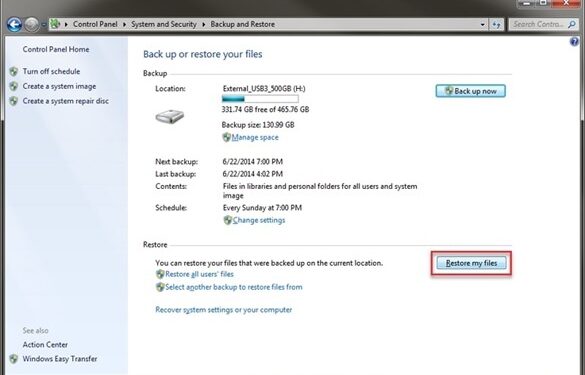Click shield icon beside Windows Easy Transfer
Screen dimensions: 585x375
(14, 359)
